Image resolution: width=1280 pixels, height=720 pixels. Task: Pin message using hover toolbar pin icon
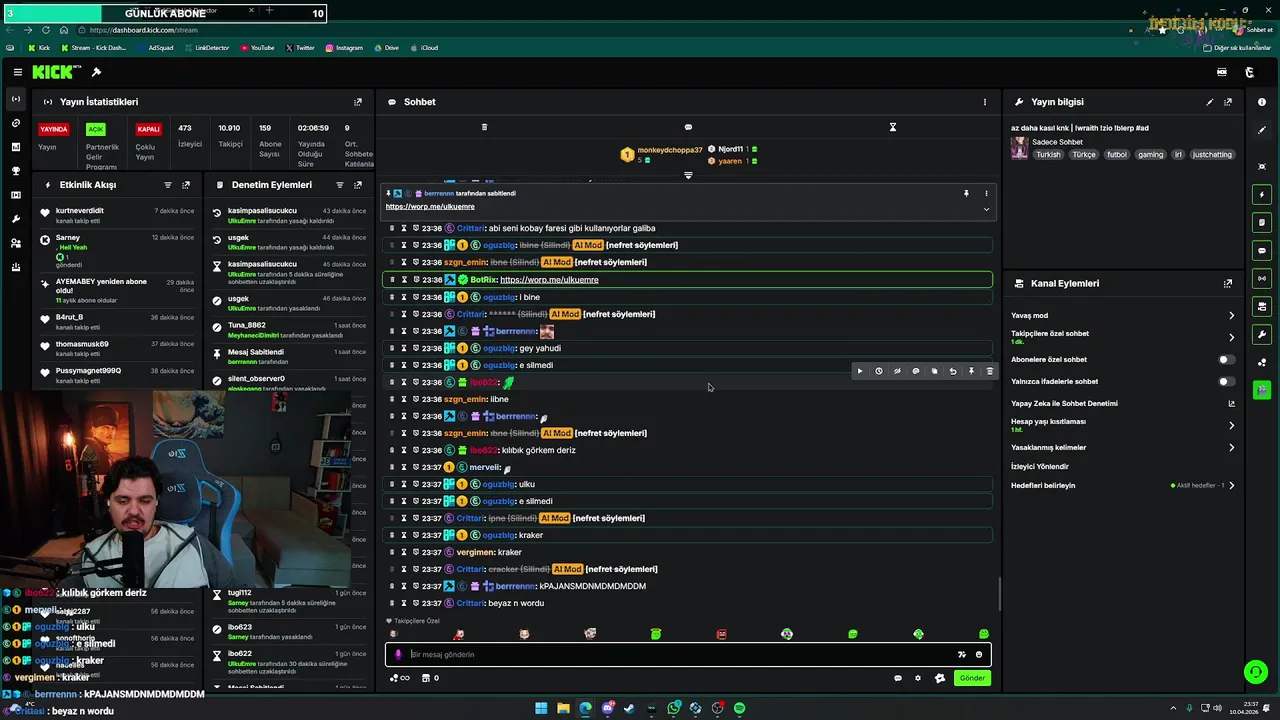coord(971,371)
